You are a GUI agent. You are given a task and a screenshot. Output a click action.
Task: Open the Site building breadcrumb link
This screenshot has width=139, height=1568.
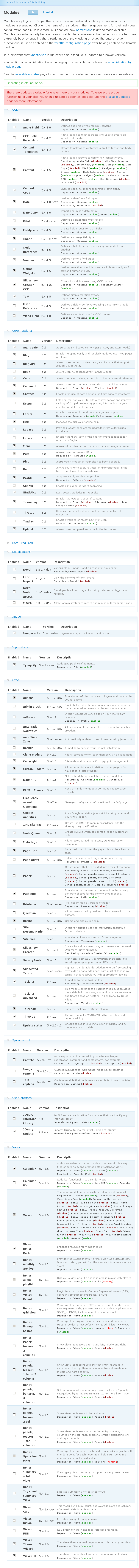pos(37,2)
